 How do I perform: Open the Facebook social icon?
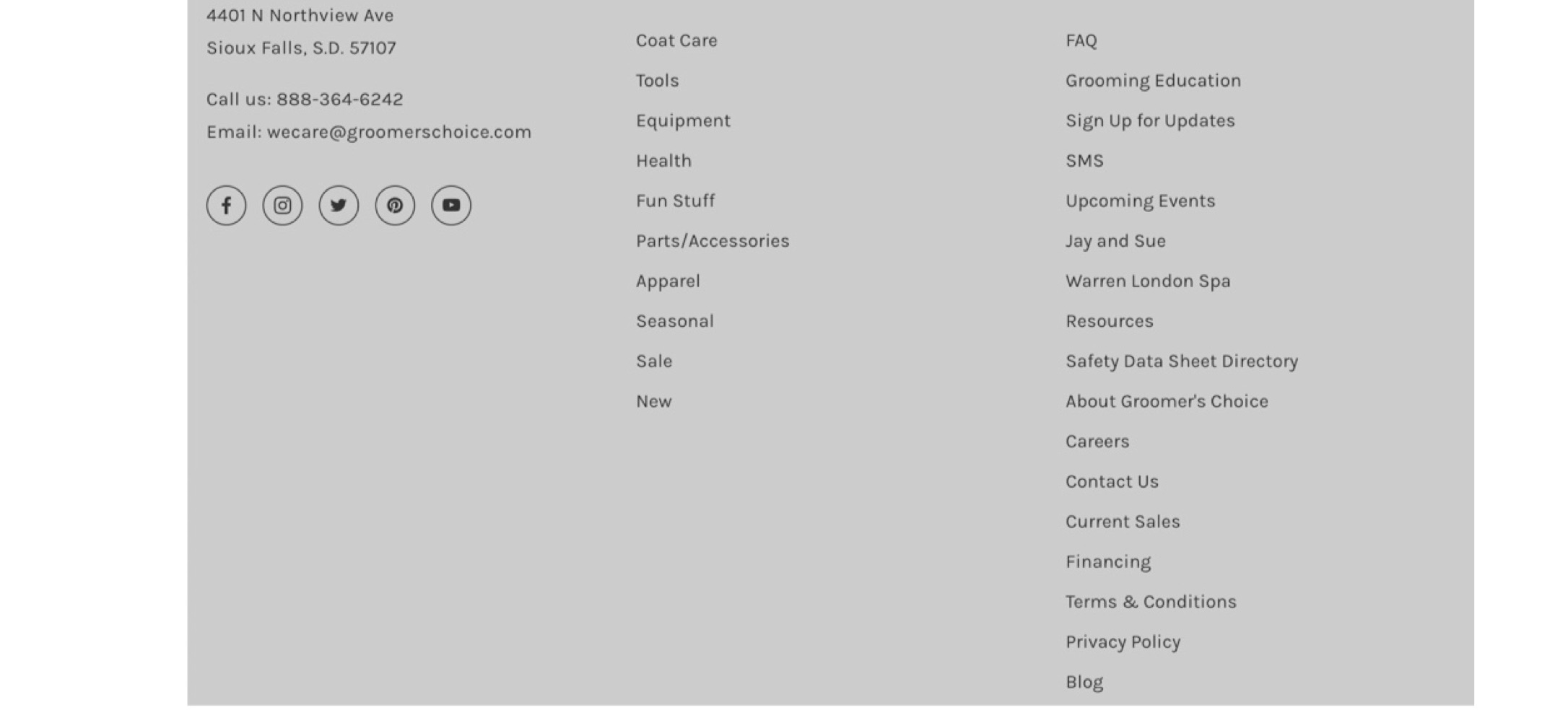coord(226,206)
